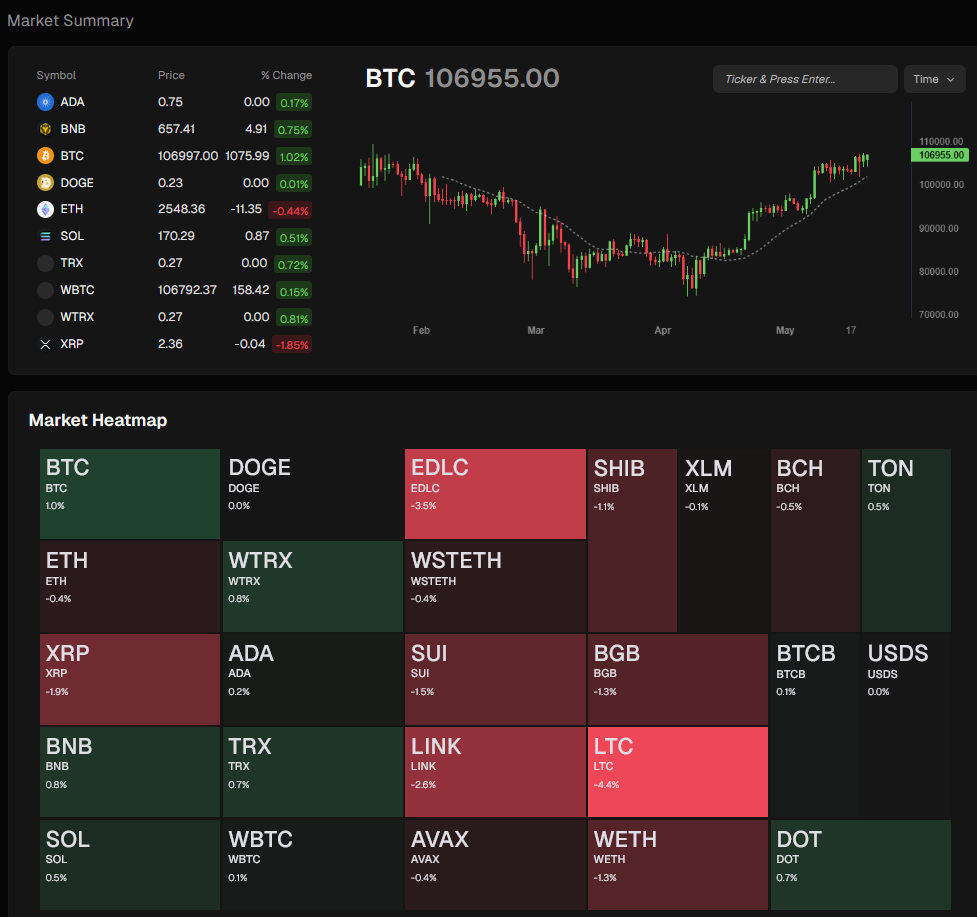
Task: Open the DOGE heatmap tile
Action: (313, 494)
